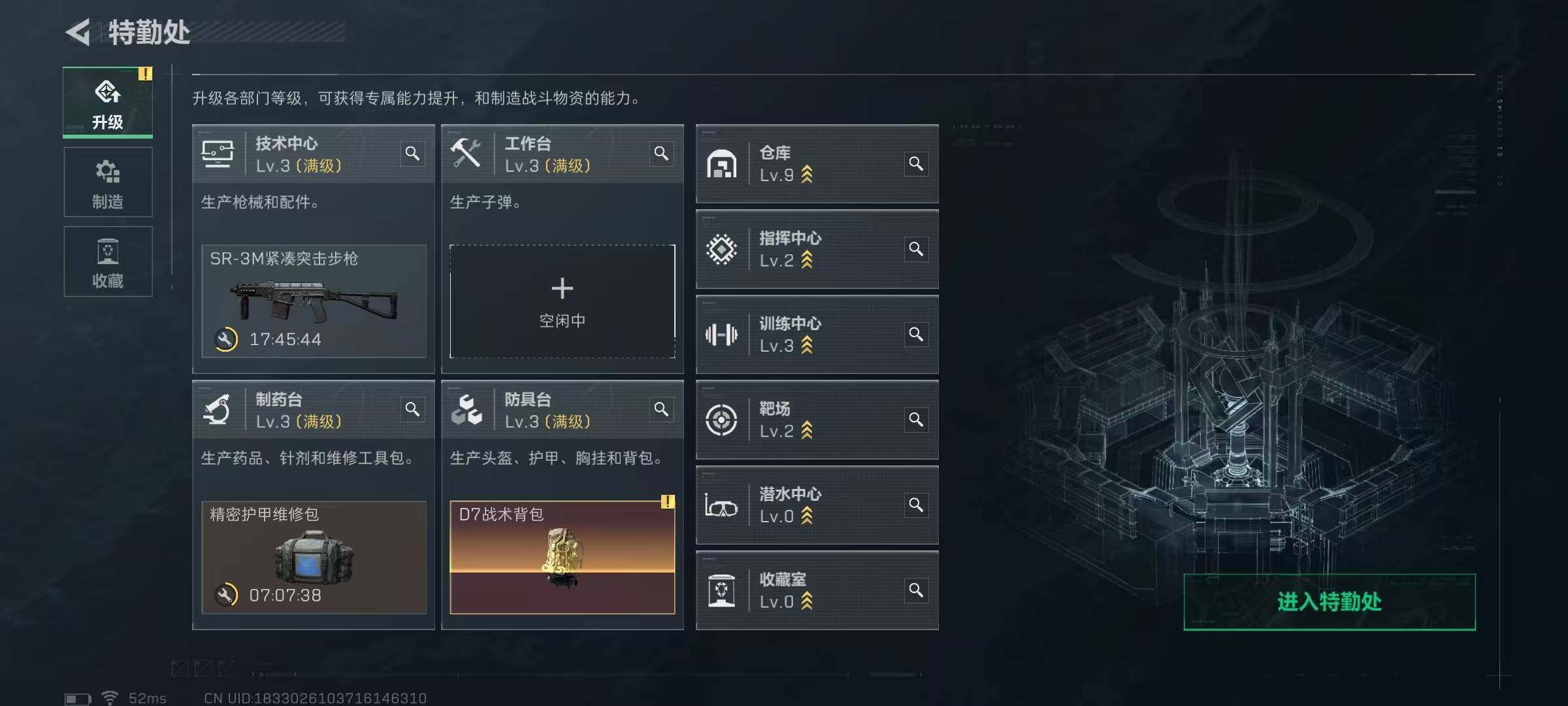Click the magnifier icon on 收藏室
This screenshot has width=1568, height=706.
click(916, 590)
